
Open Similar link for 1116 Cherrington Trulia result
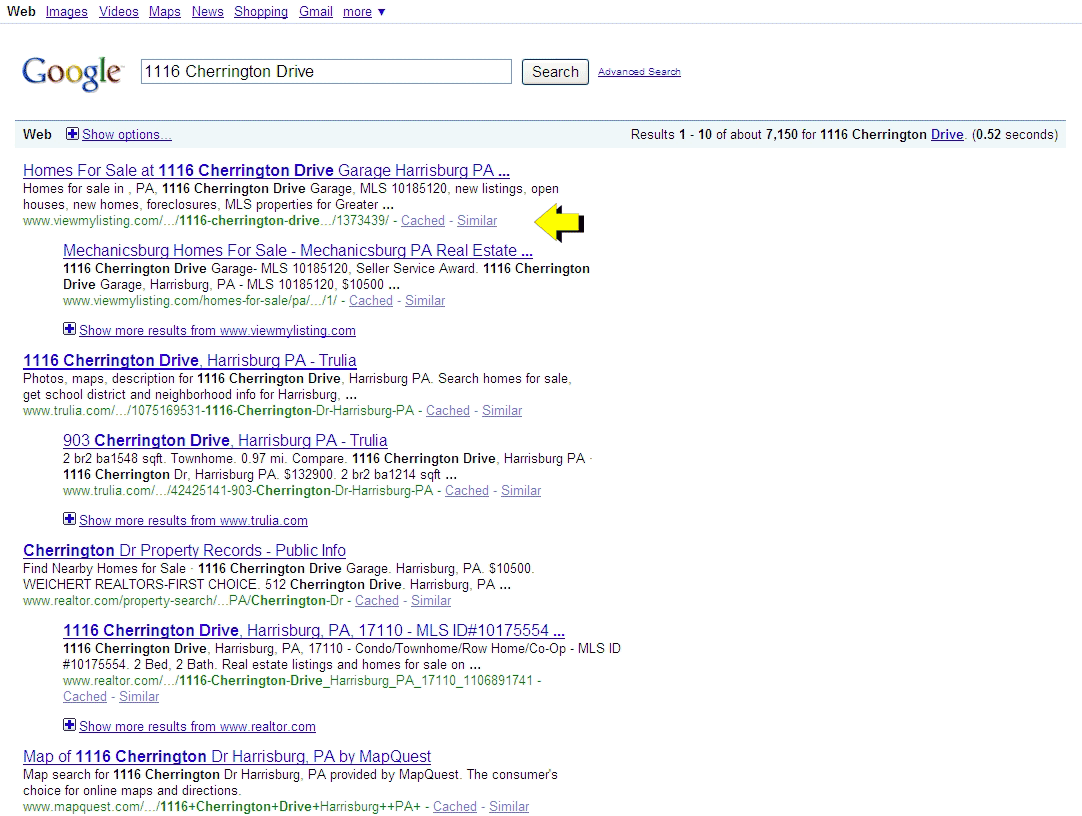(502, 410)
